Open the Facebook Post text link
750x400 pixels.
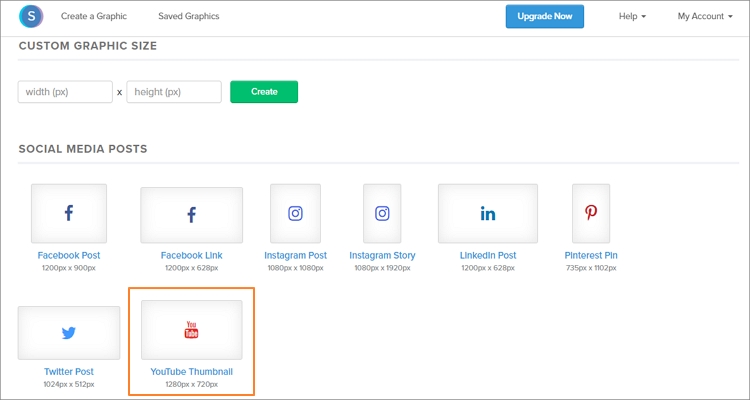[x=69, y=256]
